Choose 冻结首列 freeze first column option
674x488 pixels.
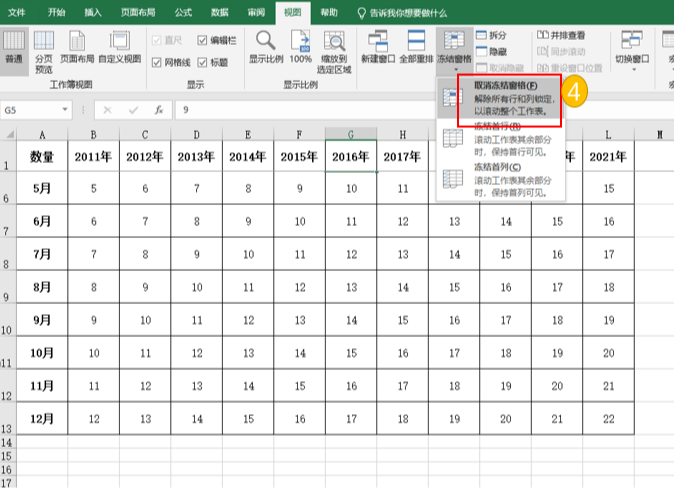501,180
